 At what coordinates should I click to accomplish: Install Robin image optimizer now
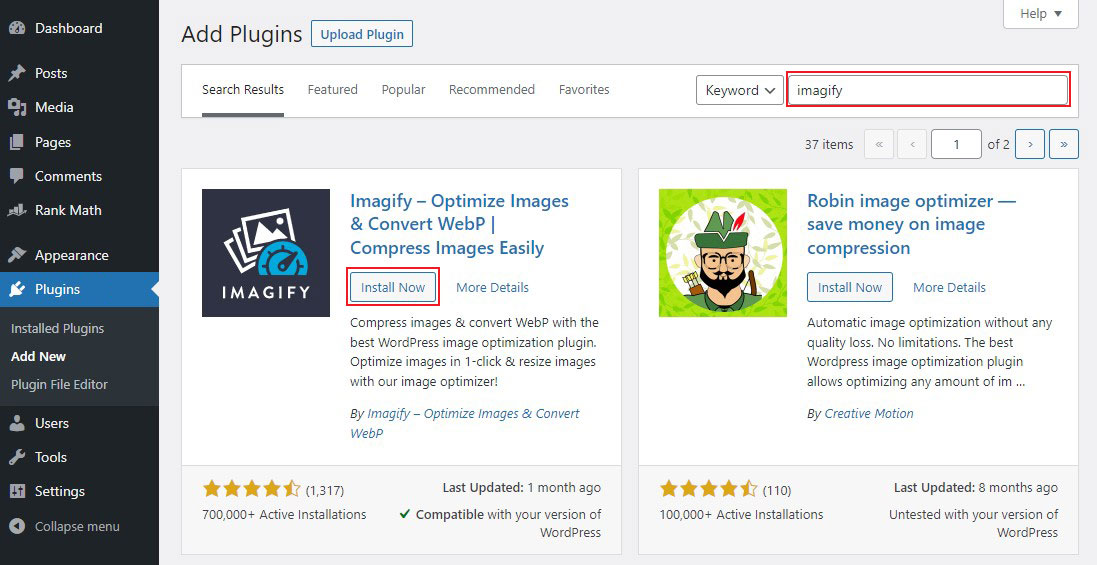[850, 287]
